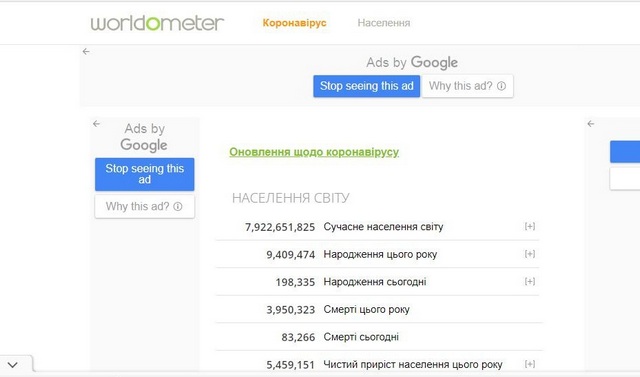Expand details for Народження сьогодні
Screen dimensions: 640x377
[530, 281]
